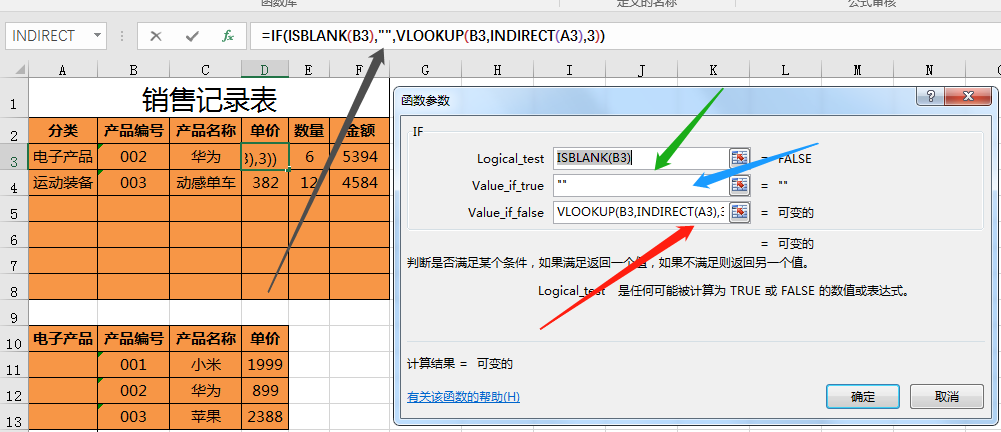Viewport: 1001px width, 432px height.
Task: Open Insert Function via fx icon
Action: (x=228, y=36)
